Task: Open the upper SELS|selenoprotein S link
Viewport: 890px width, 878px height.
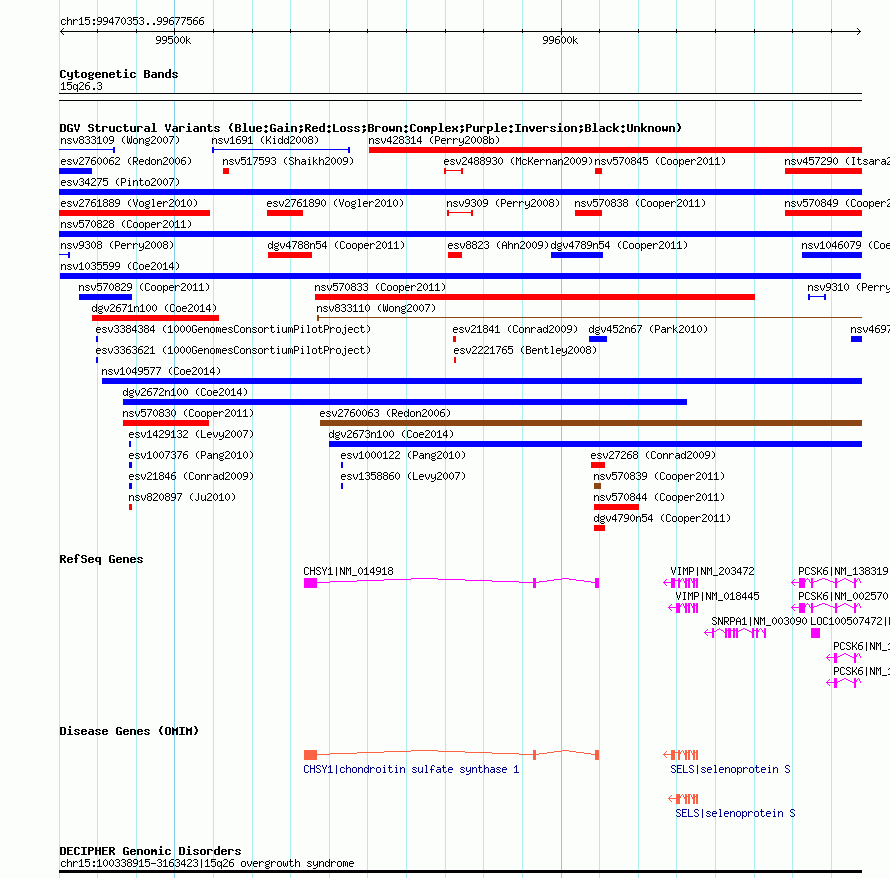Action: [730, 769]
